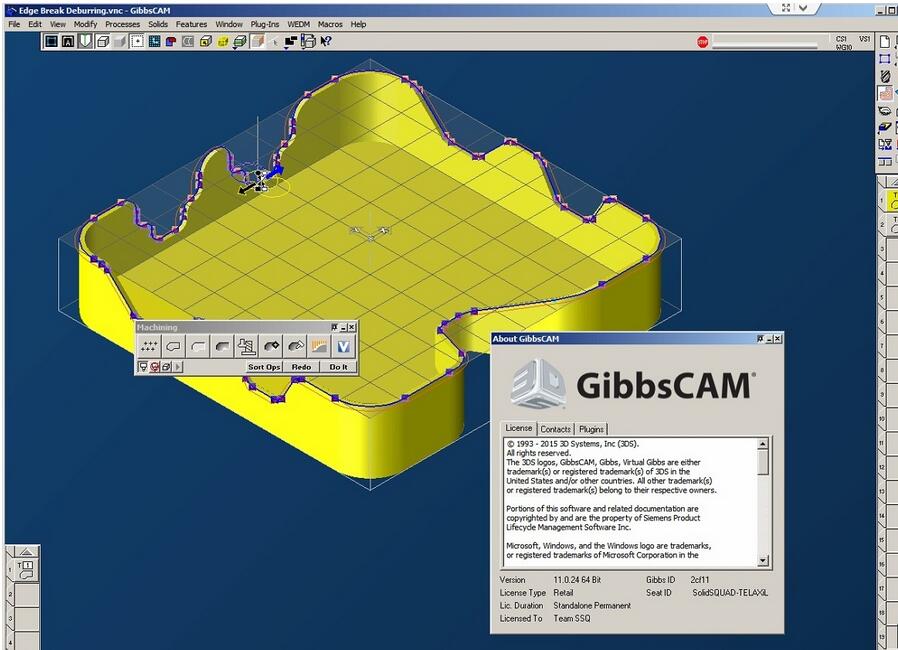Close the About GibbsCAM dialog
Screen dimensions: 898x650
click(778, 338)
